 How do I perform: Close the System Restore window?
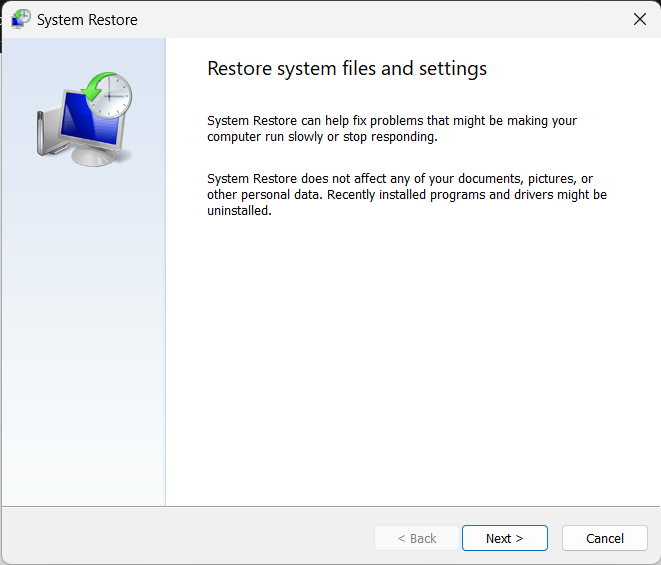point(640,19)
